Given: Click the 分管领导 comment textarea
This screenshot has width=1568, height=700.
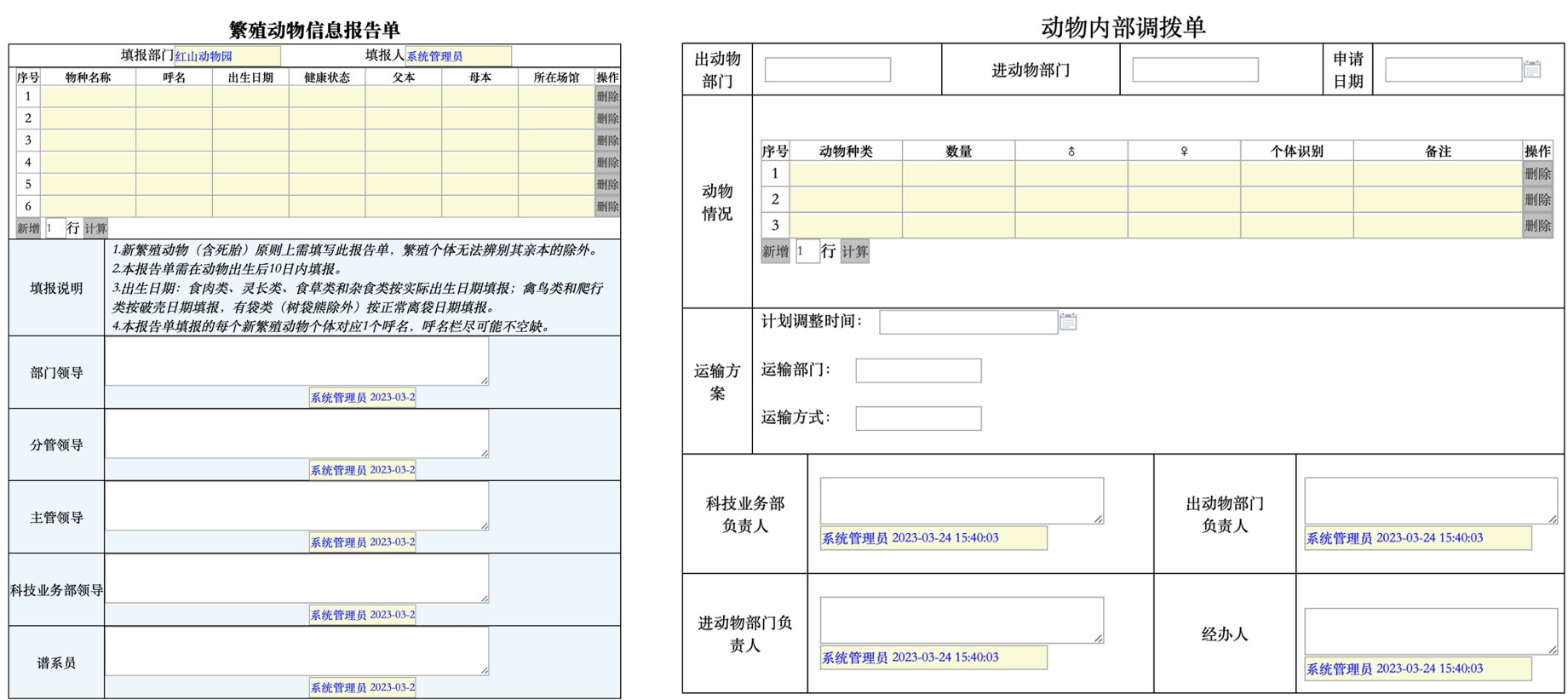Looking at the screenshot, I should point(297,434).
